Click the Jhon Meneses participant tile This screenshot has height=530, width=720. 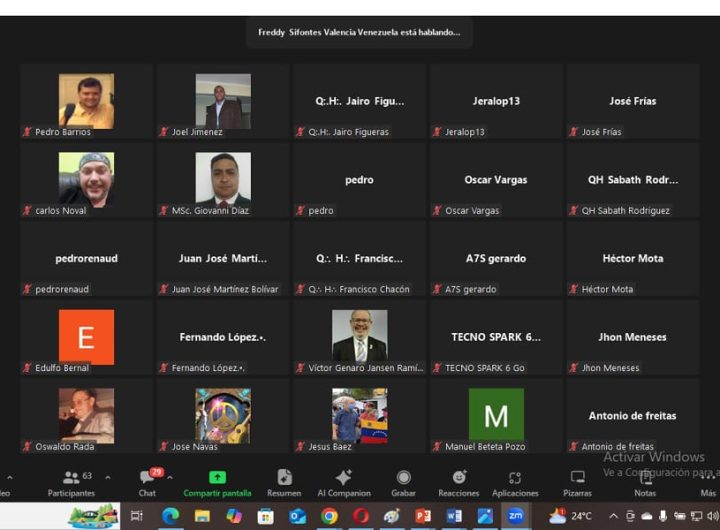633,337
